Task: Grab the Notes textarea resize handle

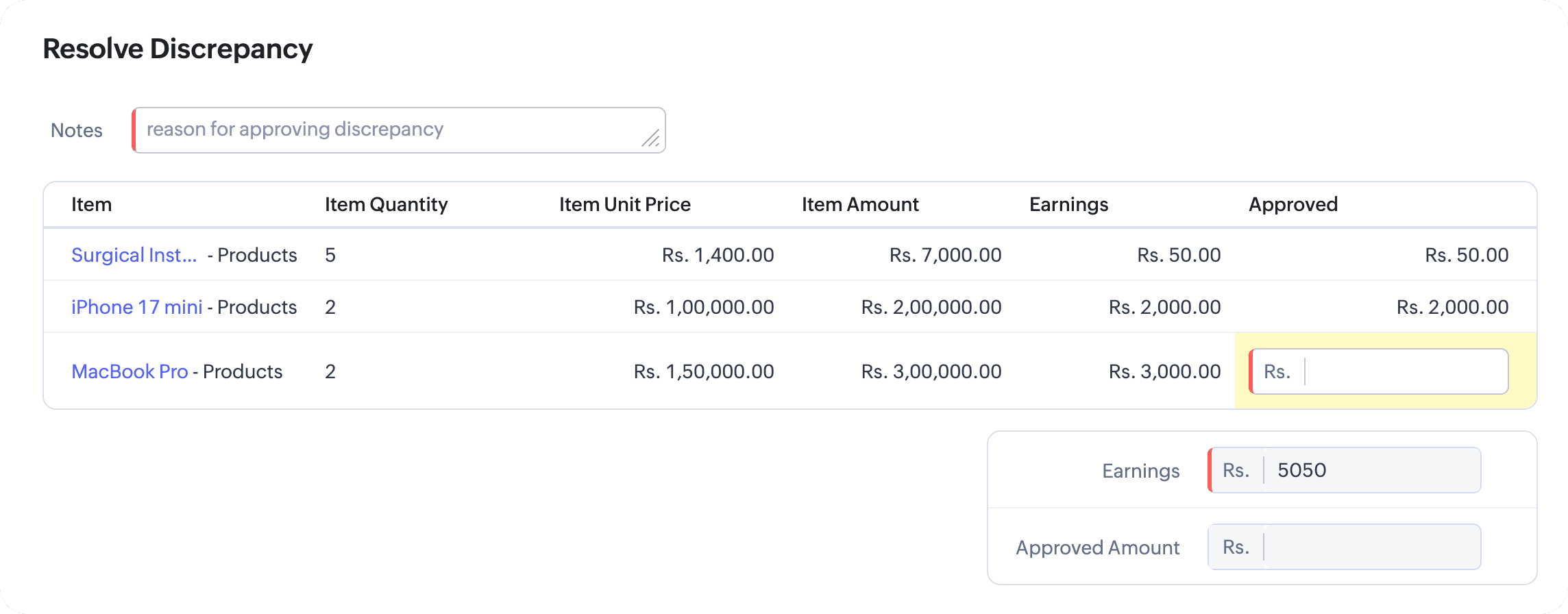Action: tap(651, 138)
